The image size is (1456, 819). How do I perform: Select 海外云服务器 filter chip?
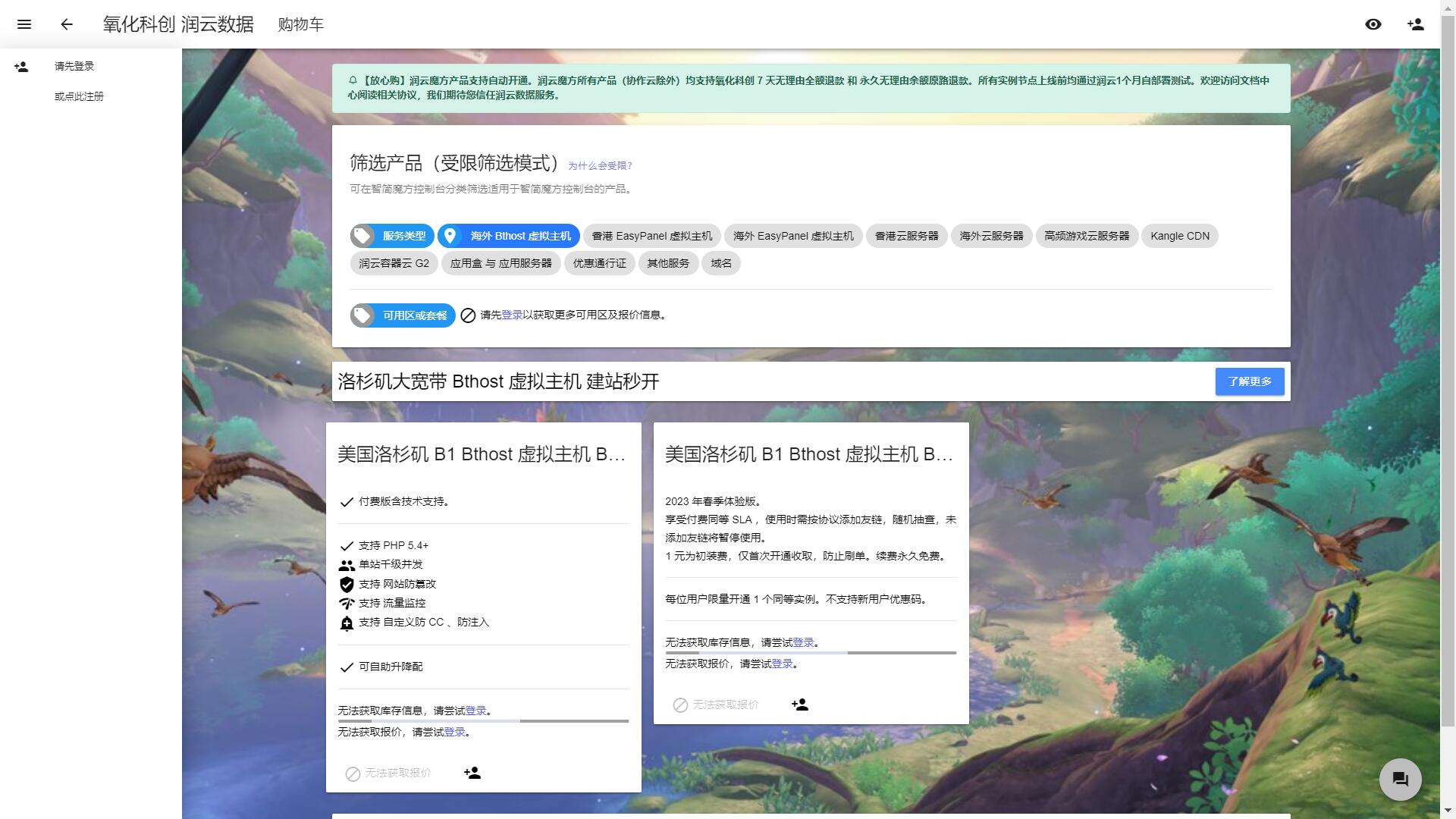pos(991,236)
